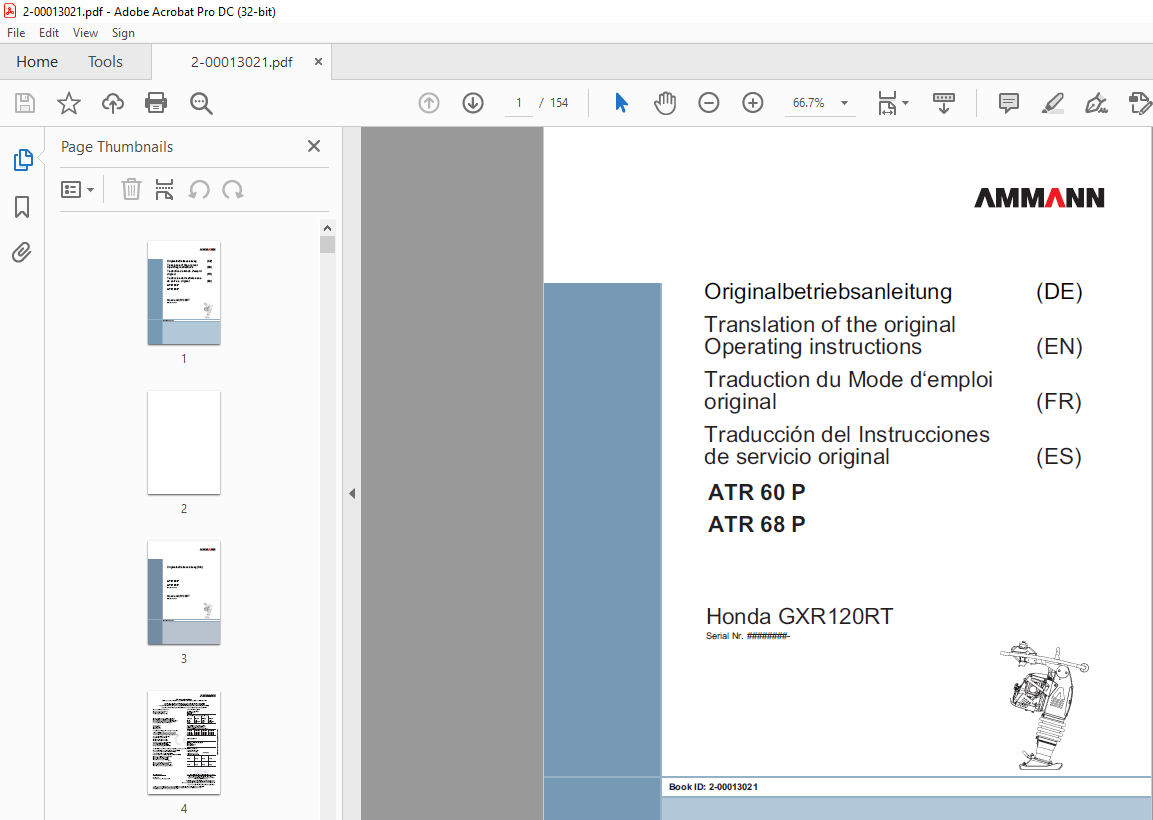Open the Bookmarks sidebar panel
The width and height of the screenshot is (1153, 820).
(22, 207)
